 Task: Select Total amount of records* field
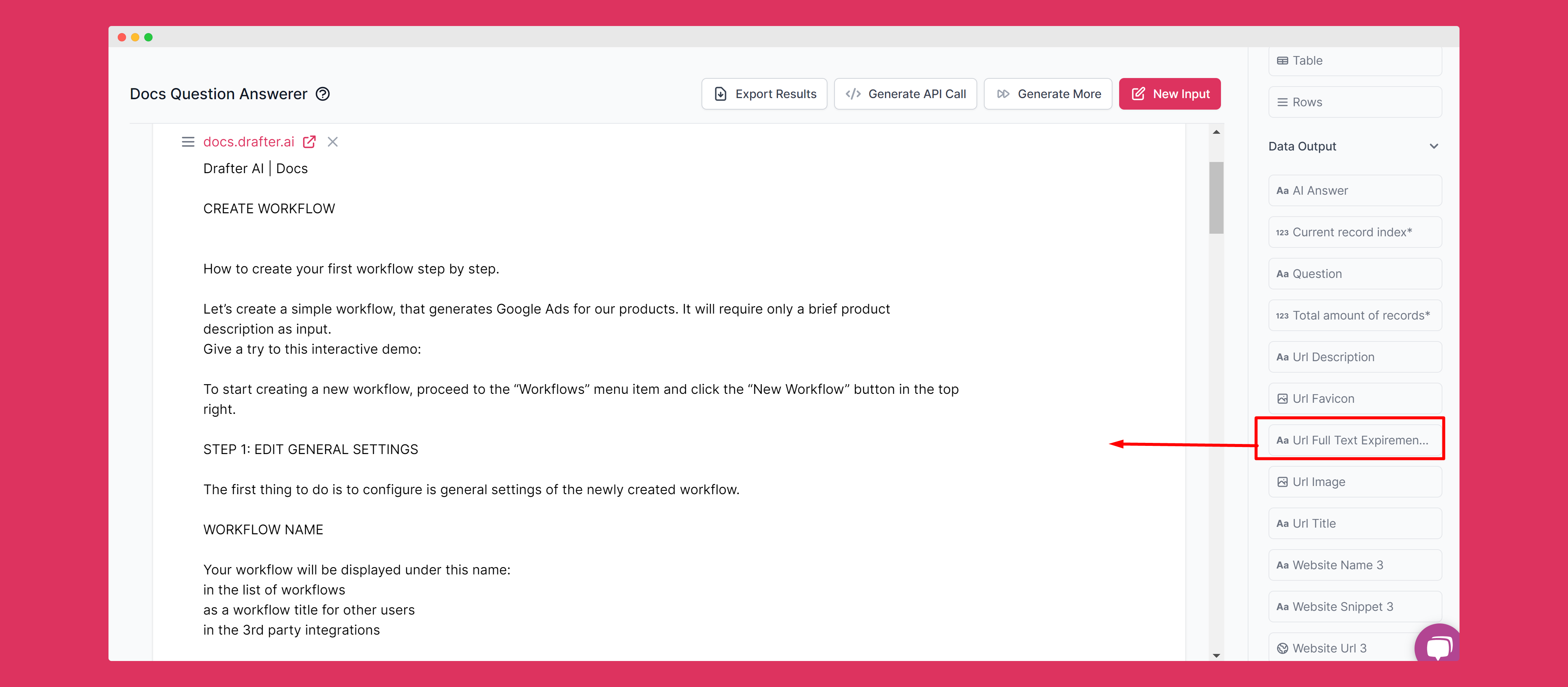1355,315
